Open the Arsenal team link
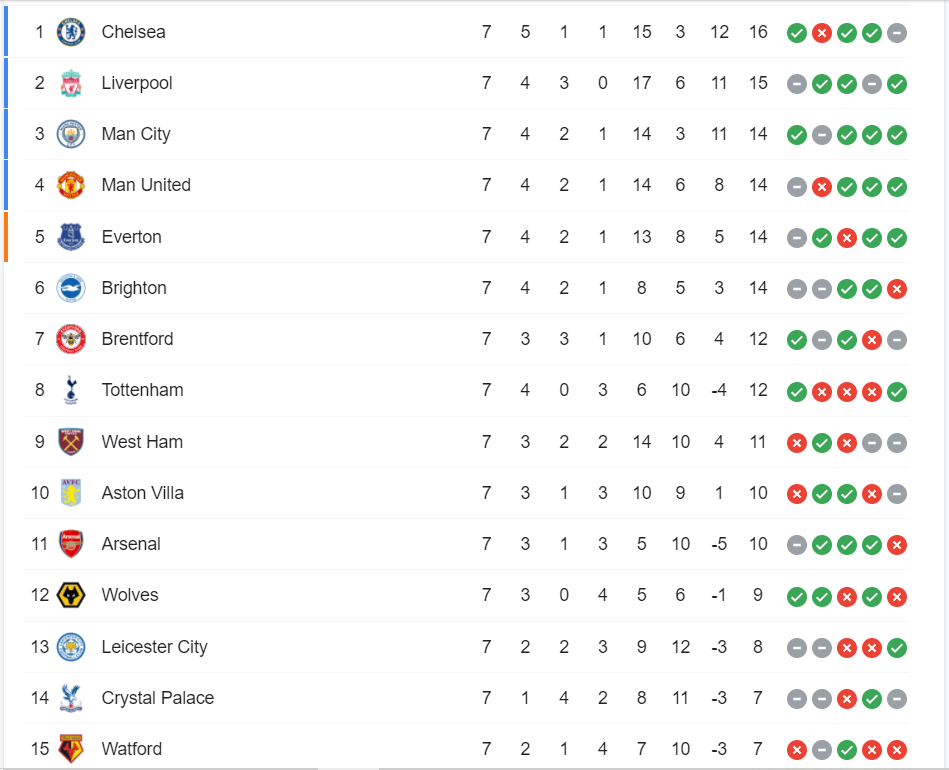 (131, 544)
